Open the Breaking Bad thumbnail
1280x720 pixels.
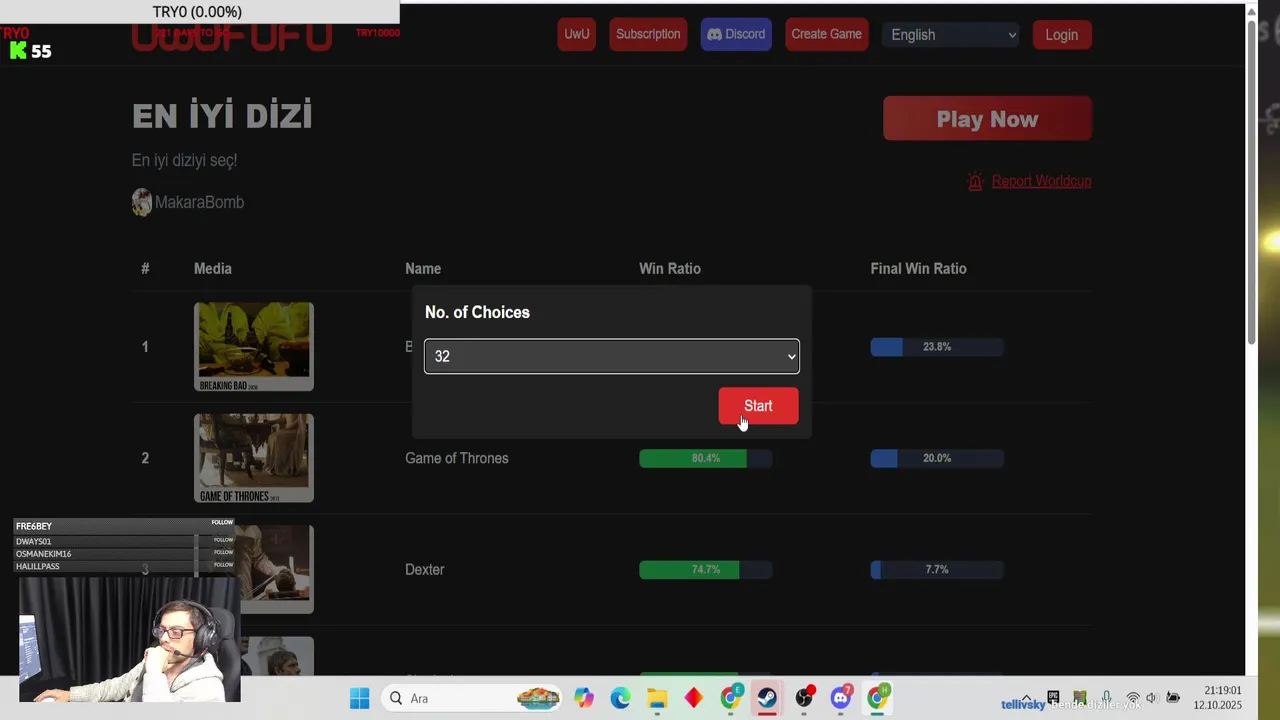(x=254, y=347)
